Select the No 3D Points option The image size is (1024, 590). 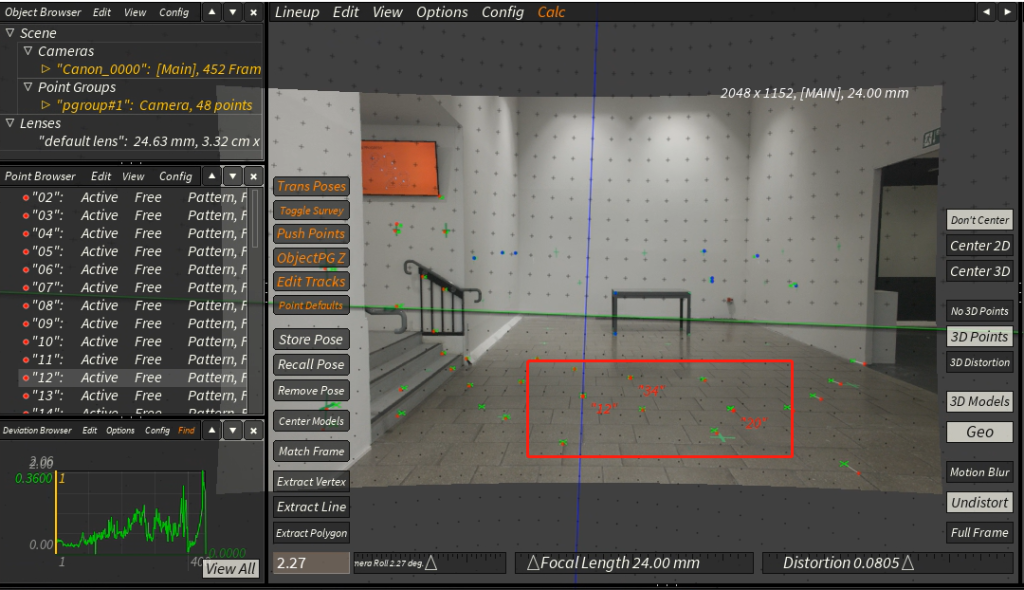980,311
